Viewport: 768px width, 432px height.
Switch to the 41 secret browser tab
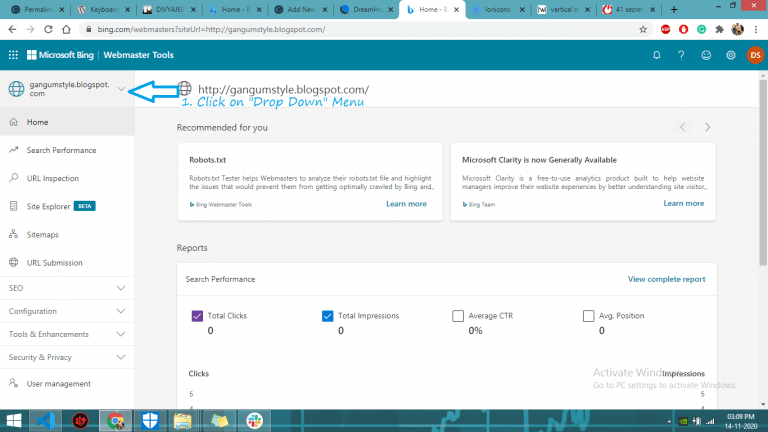click(628, 9)
